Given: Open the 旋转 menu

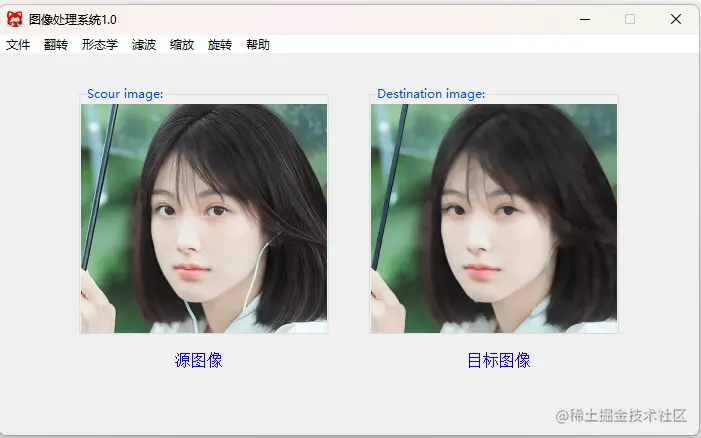Looking at the screenshot, I should click(x=220, y=45).
